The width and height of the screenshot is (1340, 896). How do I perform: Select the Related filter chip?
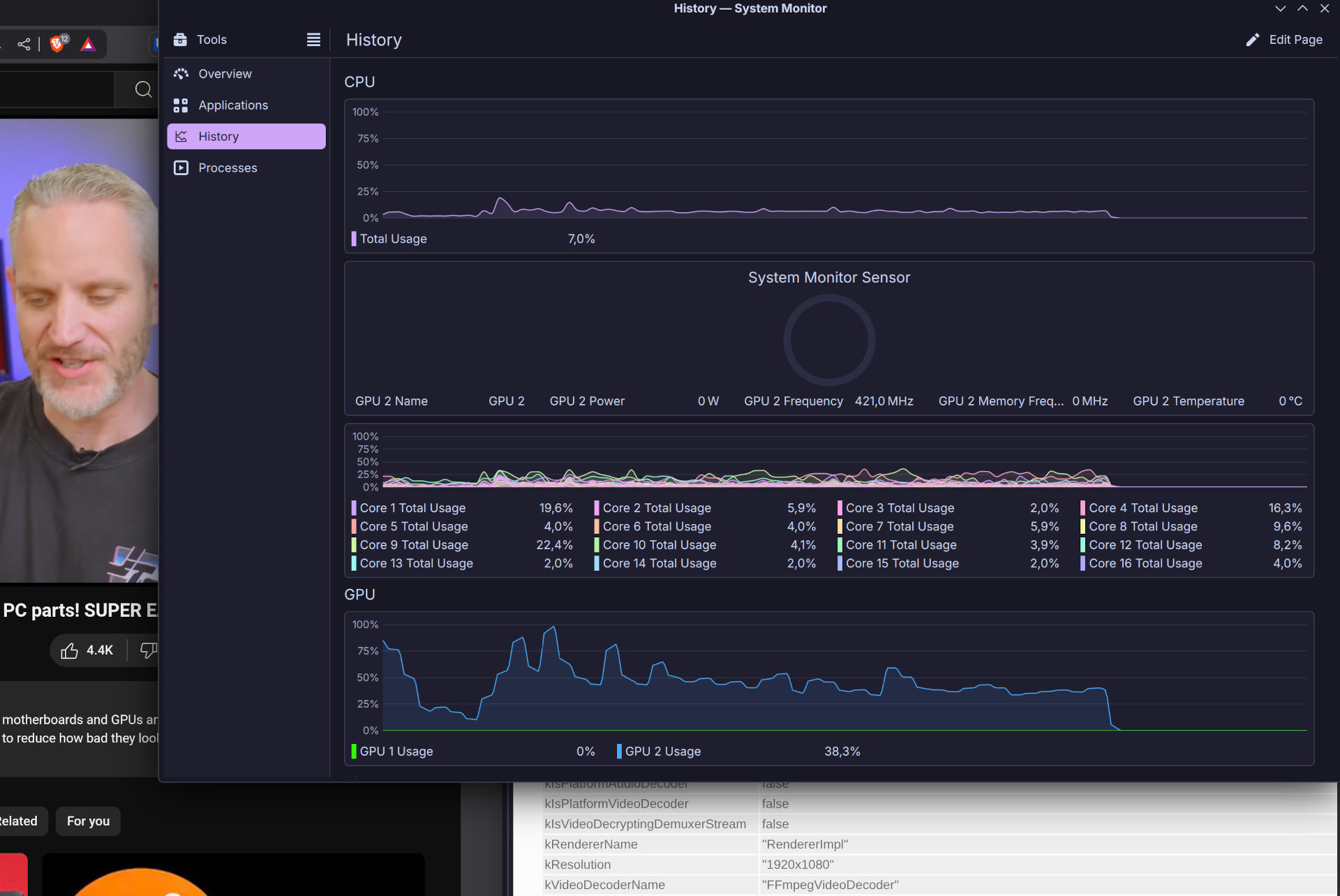click(20, 821)
